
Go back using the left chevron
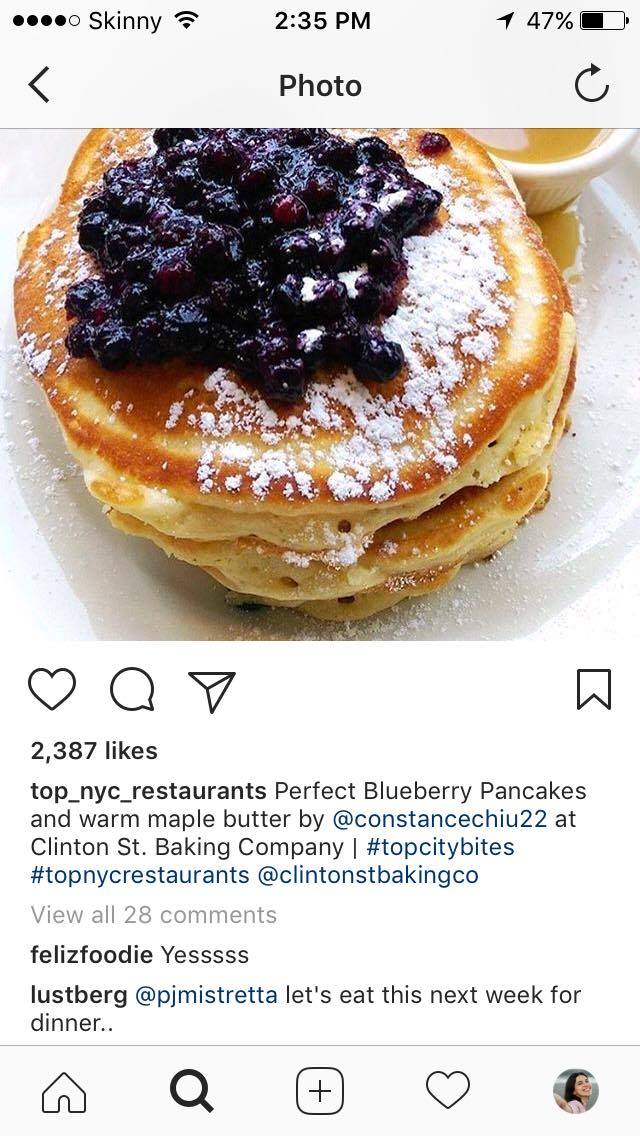tap(39, 85)
